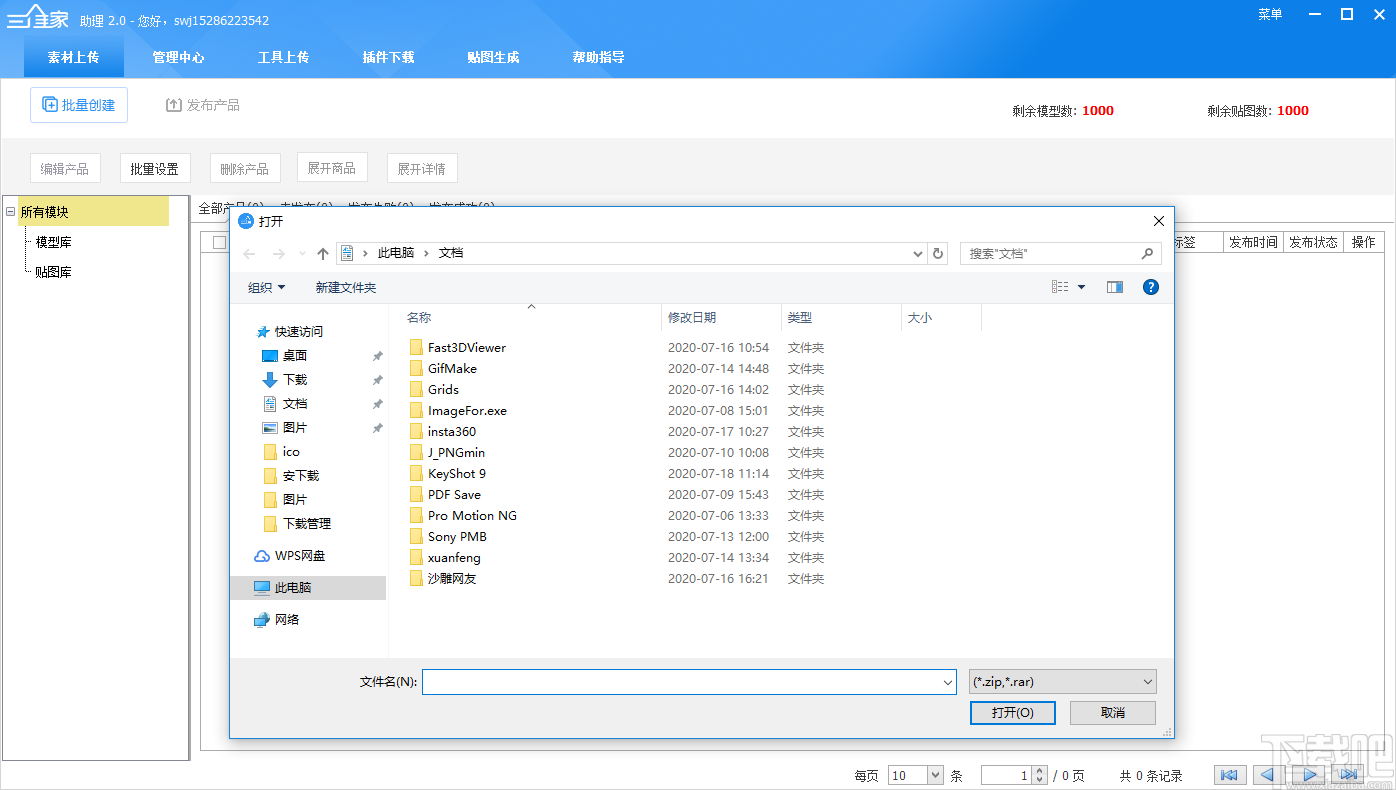Click the change view layout icon
This screenshot has width=1396, height=790.
point(1060,287)
